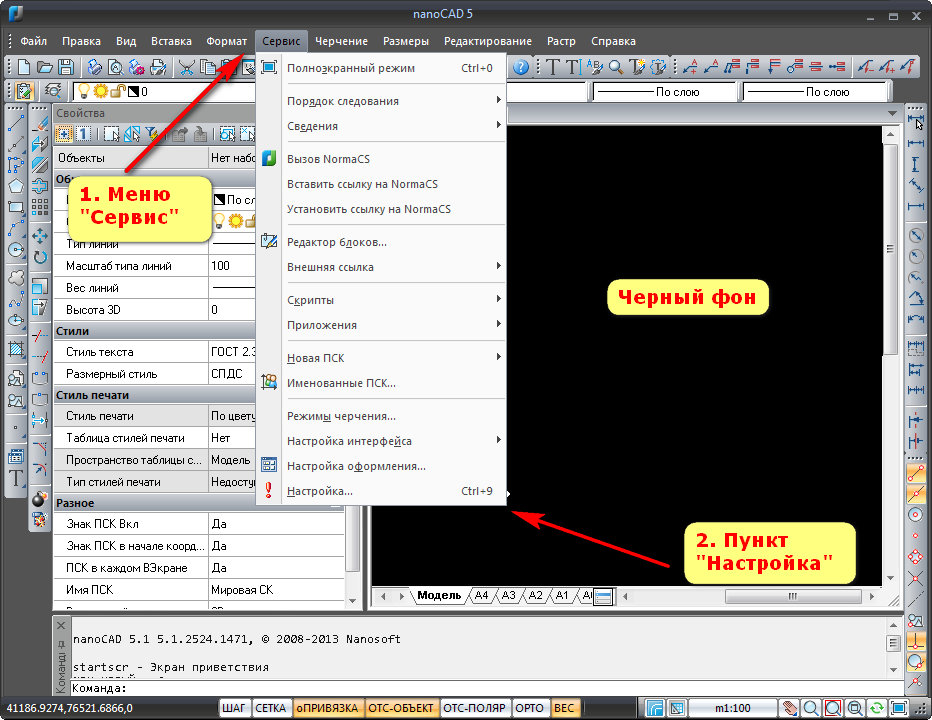Switch to the A3 layout tab
The width and height of the screenshot is (932, 720).
point(508,595)
